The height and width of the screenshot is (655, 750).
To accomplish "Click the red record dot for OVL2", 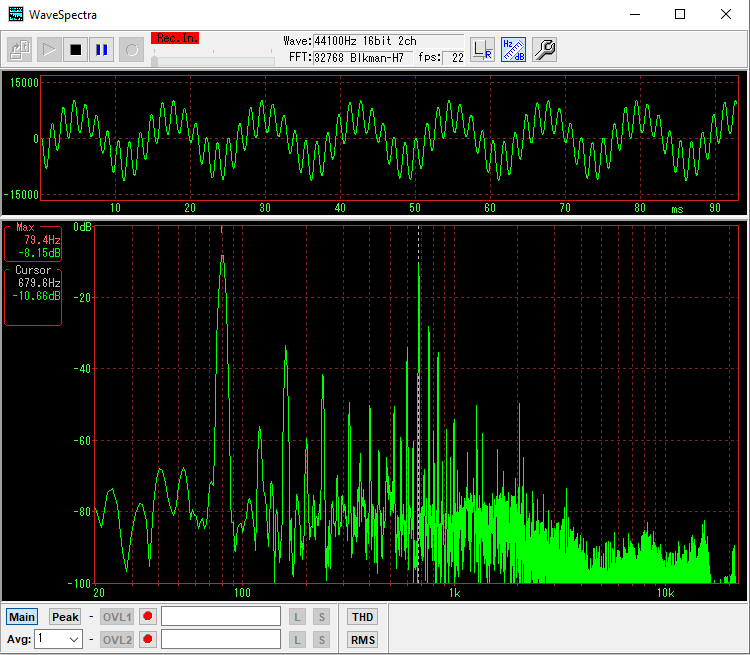I will [x=148, y=639].
